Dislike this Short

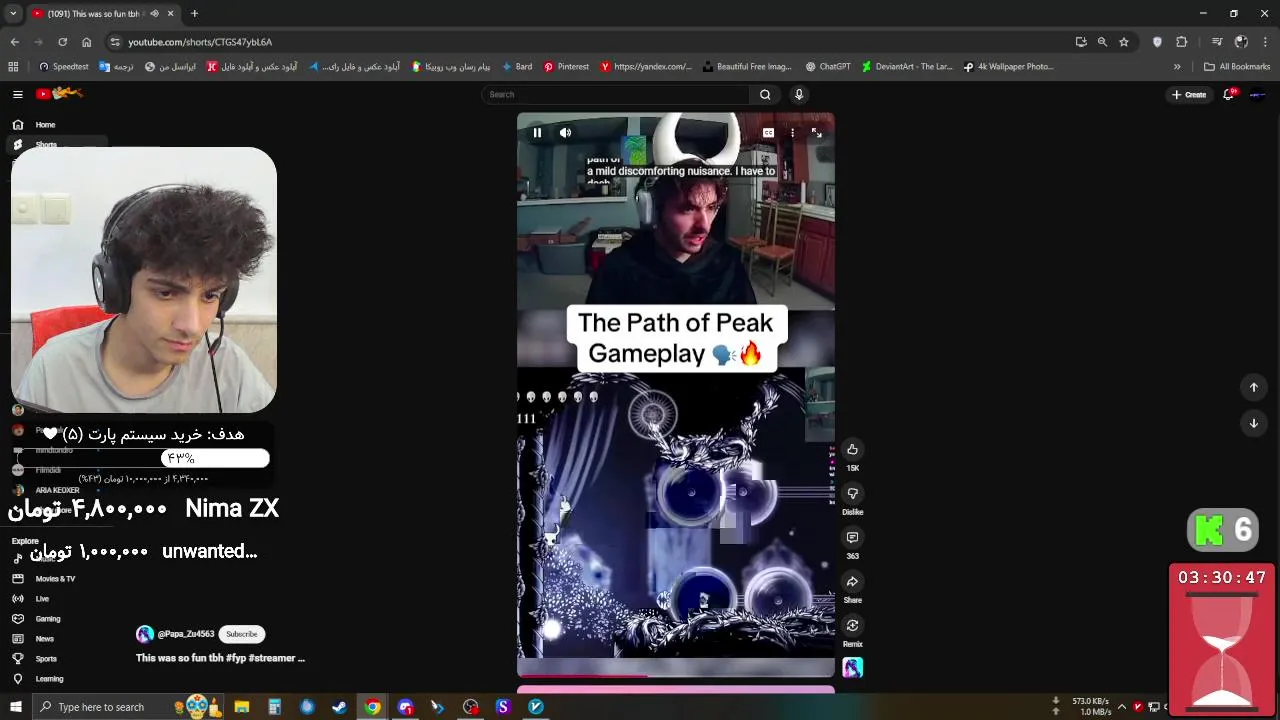click(x=852, y=494)
